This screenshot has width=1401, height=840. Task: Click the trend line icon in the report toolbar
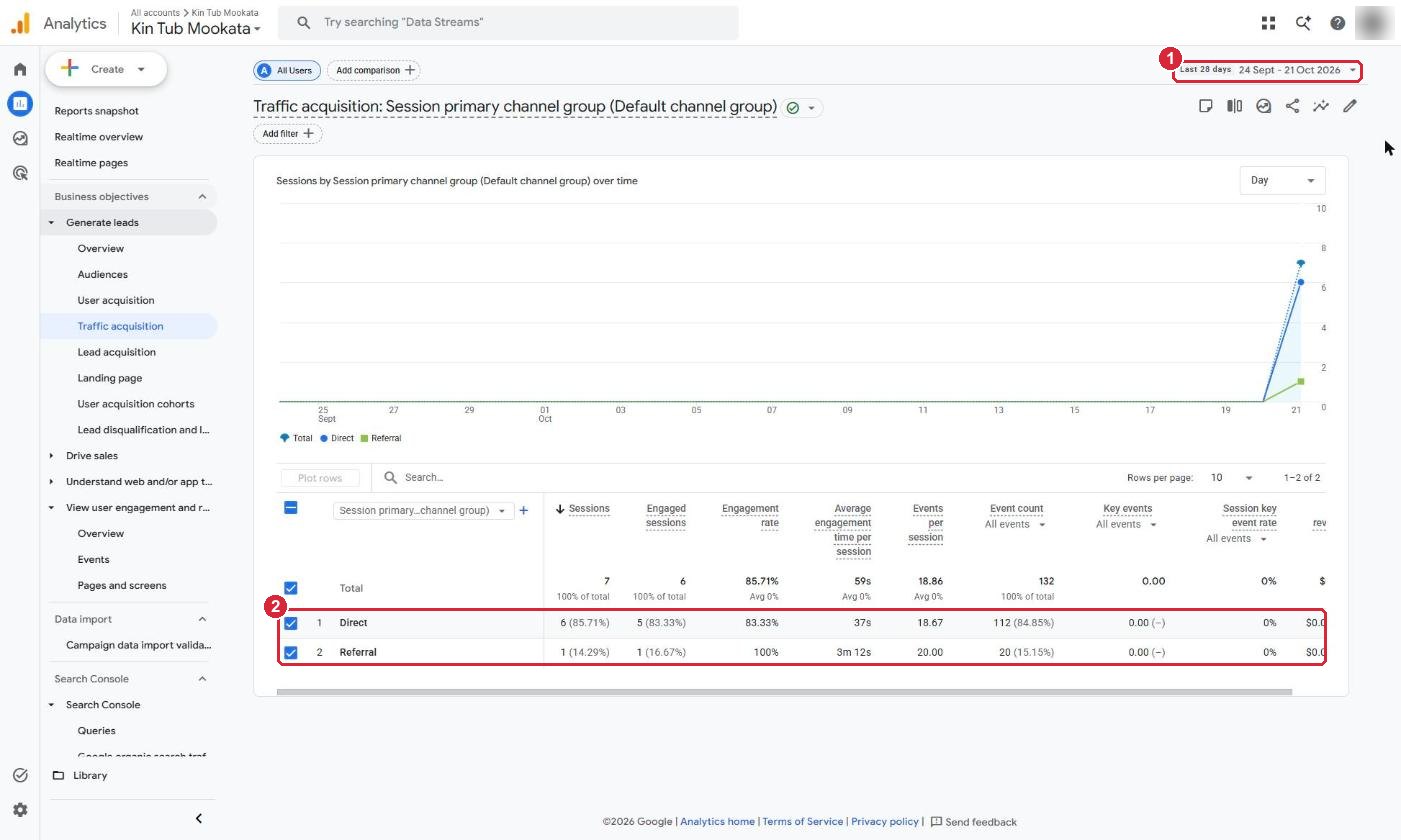tap(1321, 106)
